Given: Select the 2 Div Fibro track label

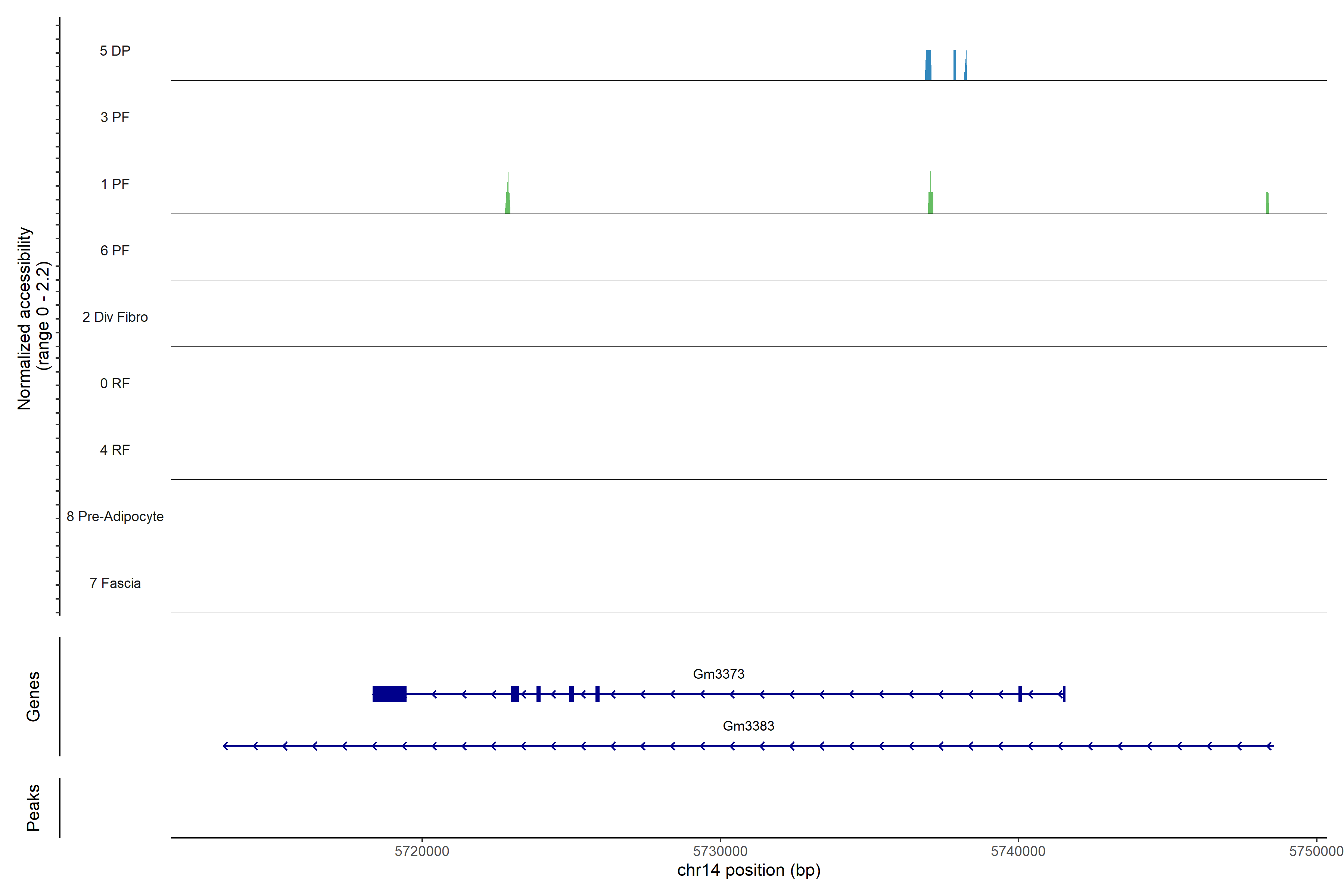Looking at the screenshot, I should [x=115, y=317].
